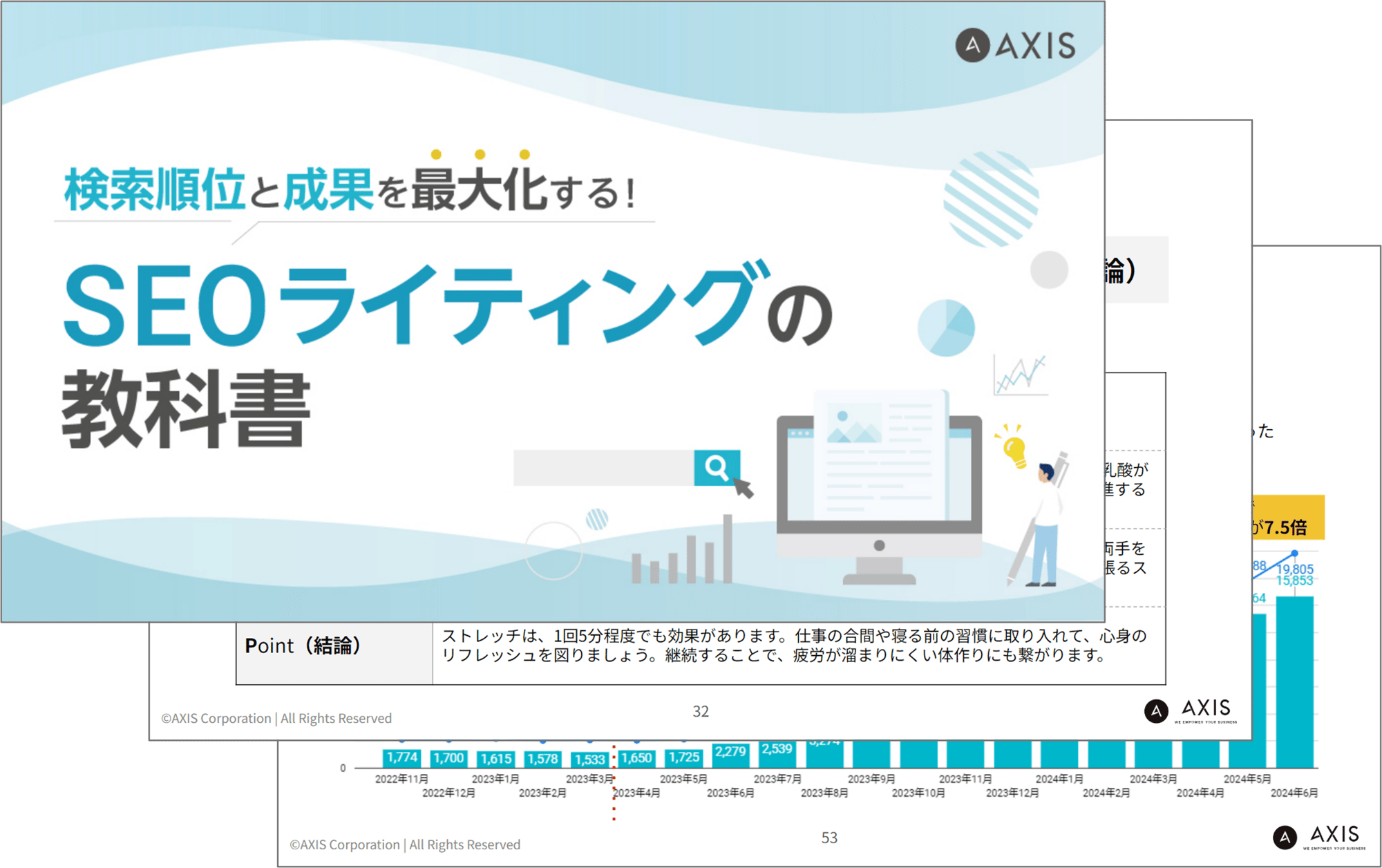
Task: Click the teal magnifier search button
Action: 717,468
